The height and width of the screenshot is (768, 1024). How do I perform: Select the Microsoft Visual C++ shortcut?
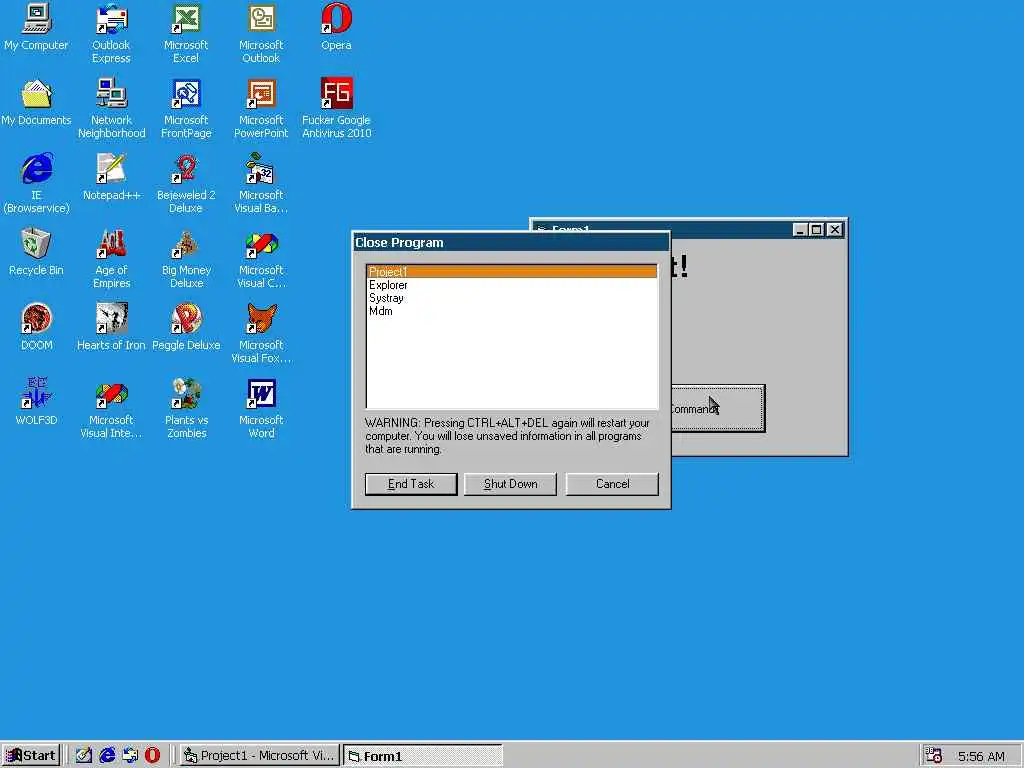point(261,258)
